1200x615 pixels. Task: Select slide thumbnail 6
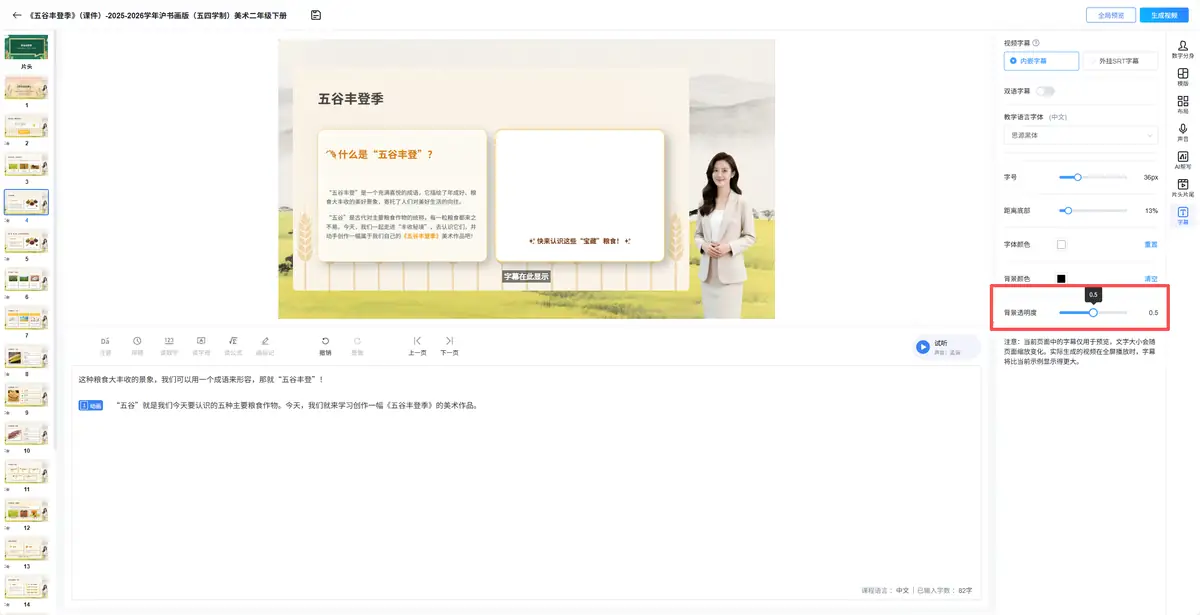pos(26,279)
